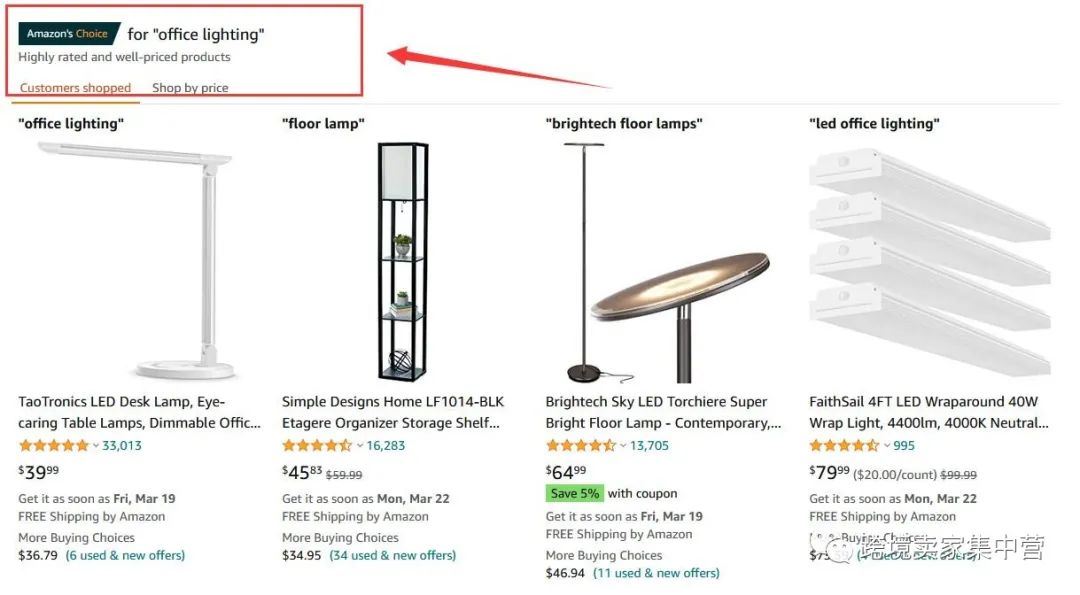Expand rating dropdown arrow beside 16,283 reviews

click(360, 446)
